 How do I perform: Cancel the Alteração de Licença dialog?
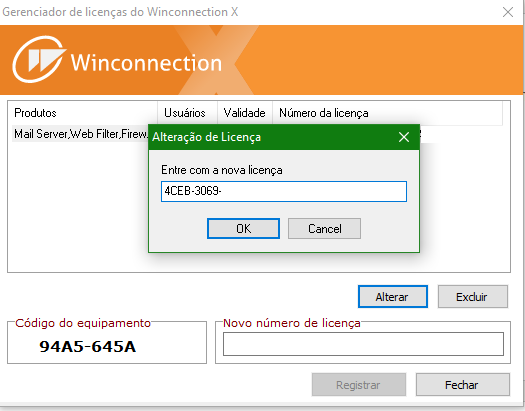point(324,229)
